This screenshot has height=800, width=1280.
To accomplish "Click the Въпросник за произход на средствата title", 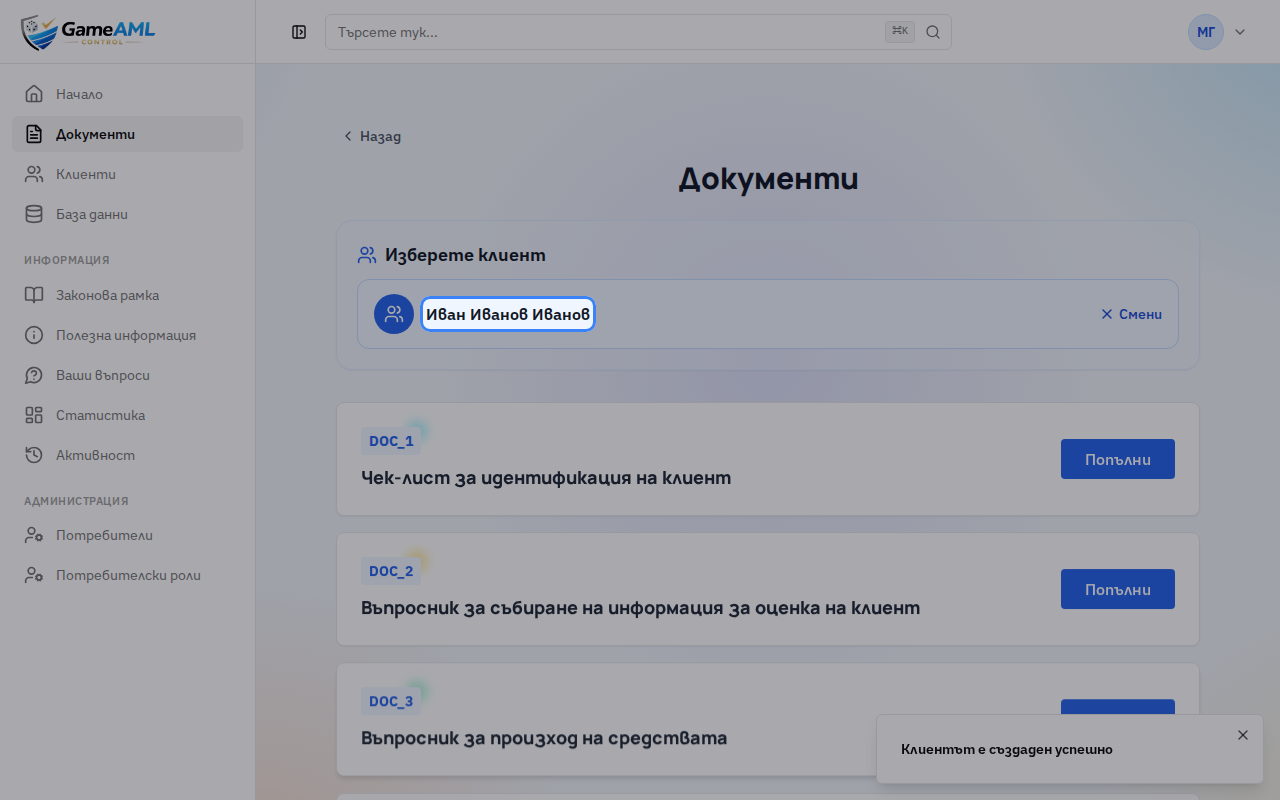I will pos(544,738).
